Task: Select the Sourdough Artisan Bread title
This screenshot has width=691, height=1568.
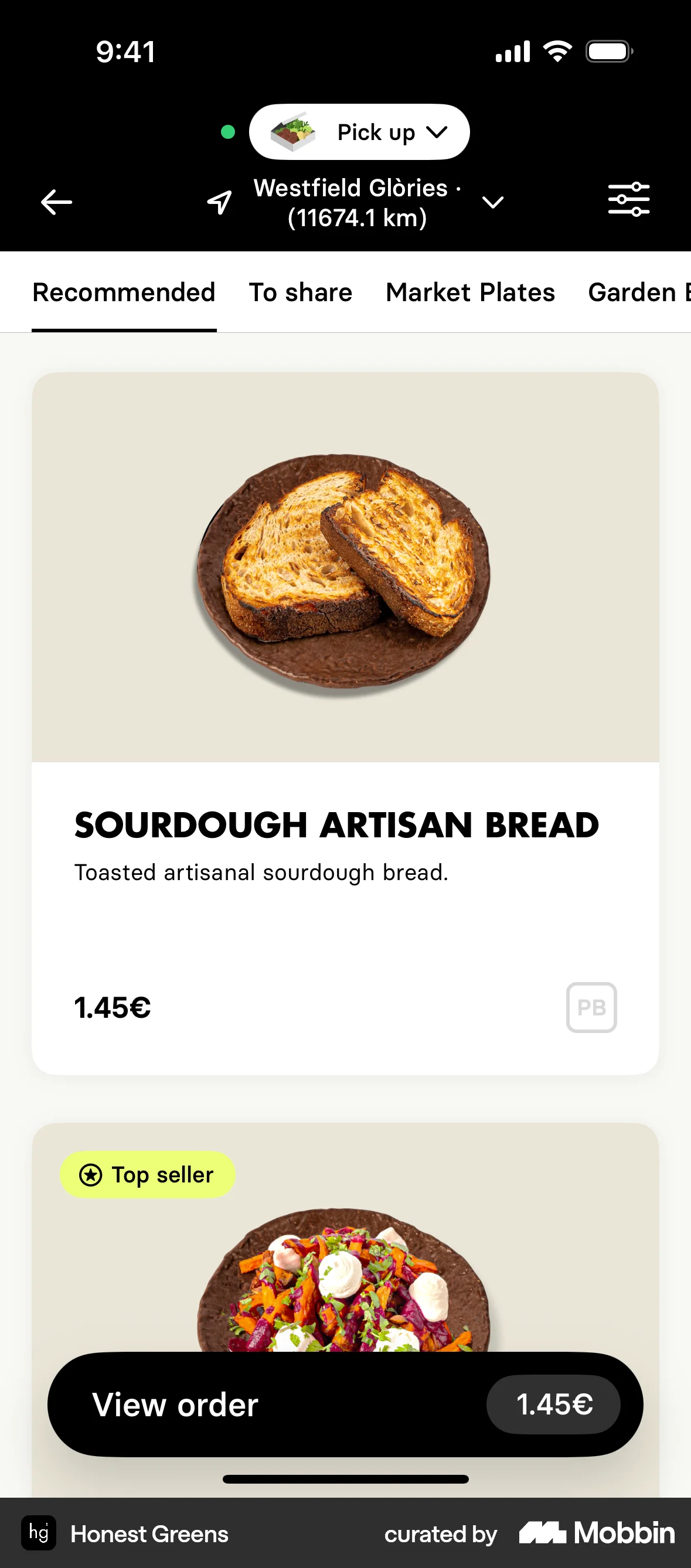Action: (x=336, y=825)
